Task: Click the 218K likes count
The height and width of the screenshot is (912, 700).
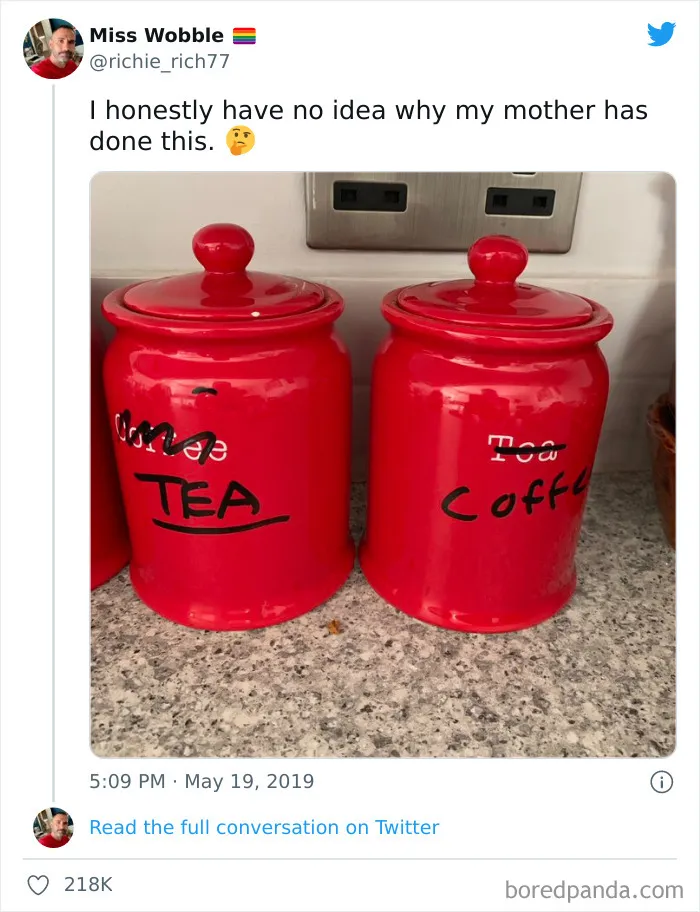Action: (88, 885)
